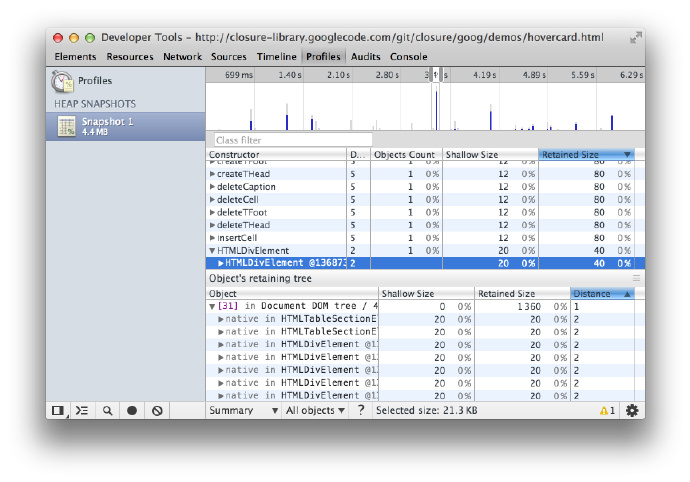Collapse the HTMLDivElement constructor row
This screenshot has height=482, width=690.
[x=212, y=251]
